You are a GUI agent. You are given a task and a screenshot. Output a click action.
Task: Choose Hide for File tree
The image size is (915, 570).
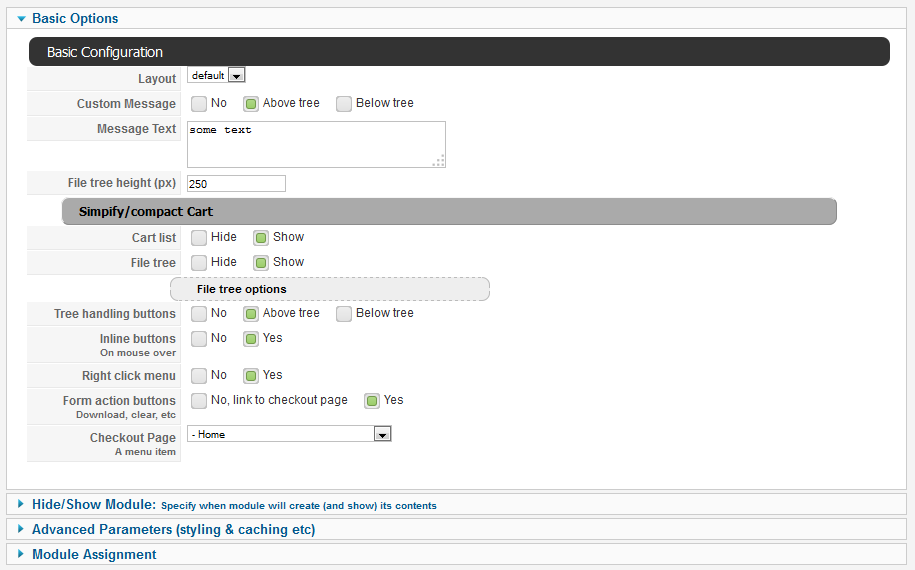tap(199, 263)
